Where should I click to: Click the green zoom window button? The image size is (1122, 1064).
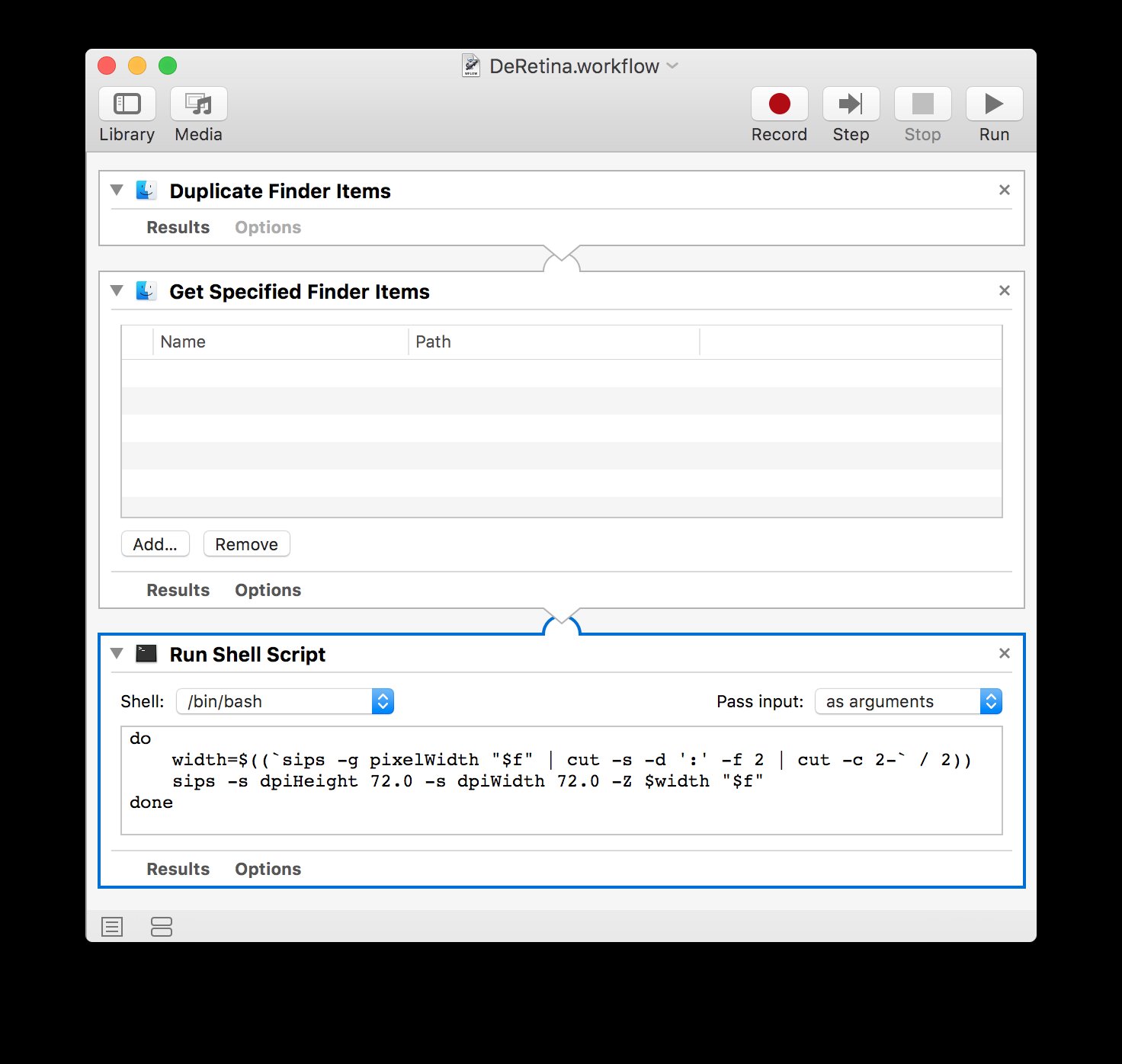[x=168, y=66]
